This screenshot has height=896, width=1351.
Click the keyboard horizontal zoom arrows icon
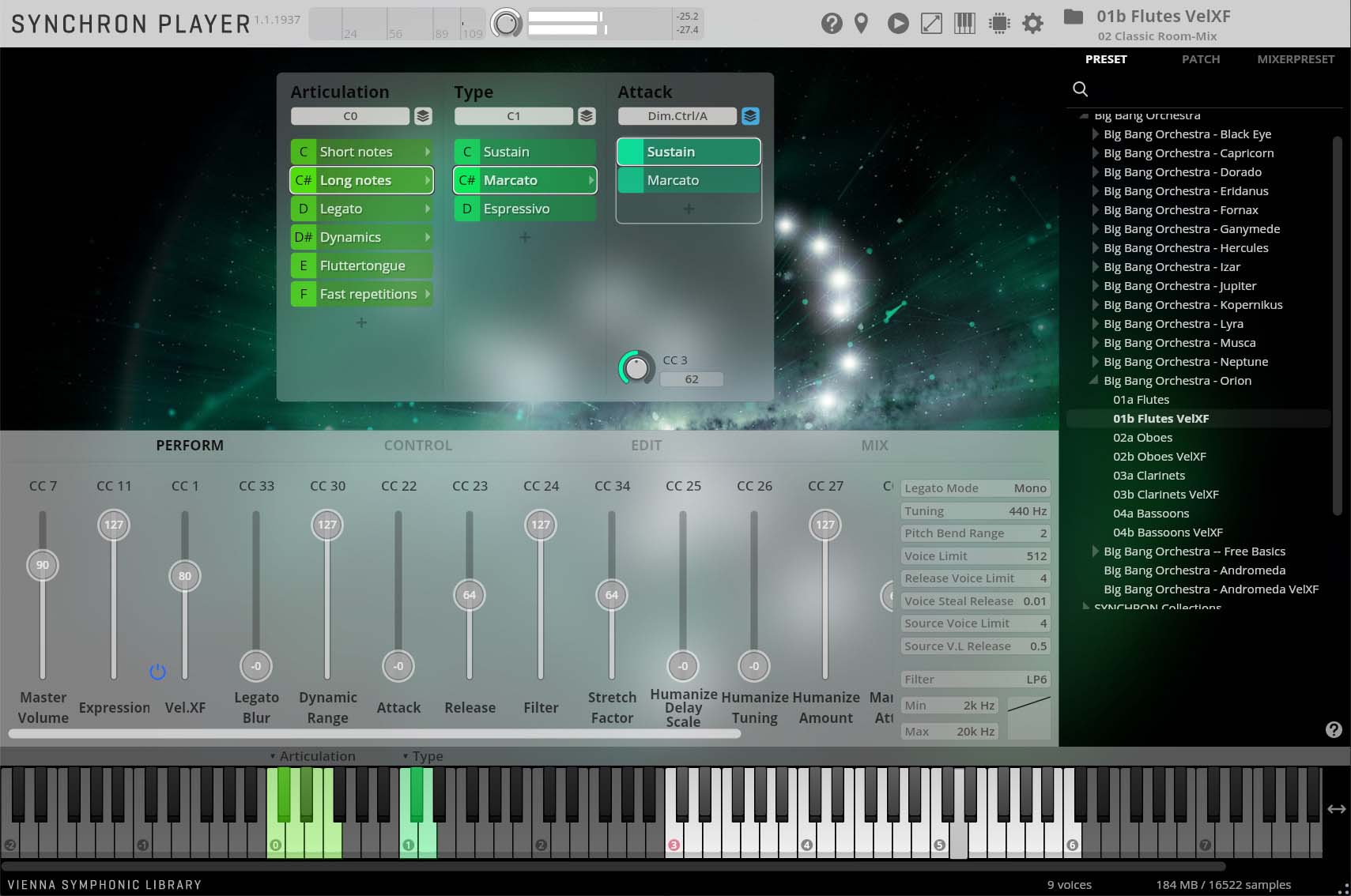click(1336, 808)
